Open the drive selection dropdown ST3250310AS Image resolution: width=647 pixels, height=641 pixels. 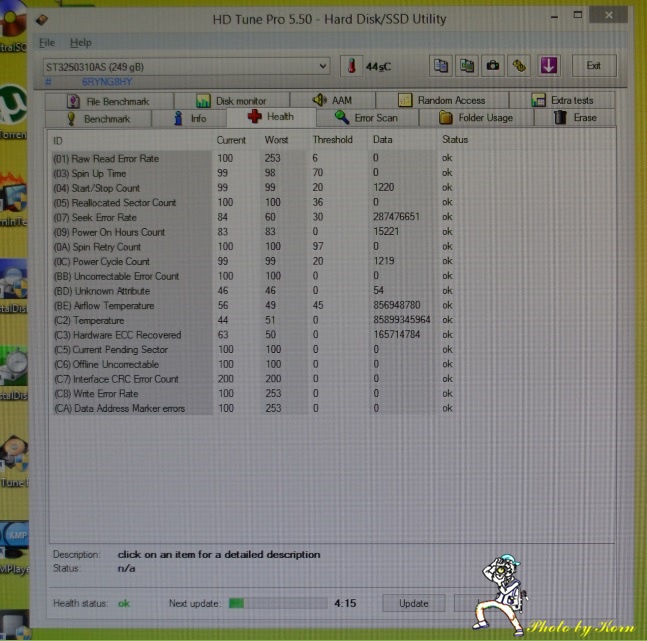pos(186,66)
